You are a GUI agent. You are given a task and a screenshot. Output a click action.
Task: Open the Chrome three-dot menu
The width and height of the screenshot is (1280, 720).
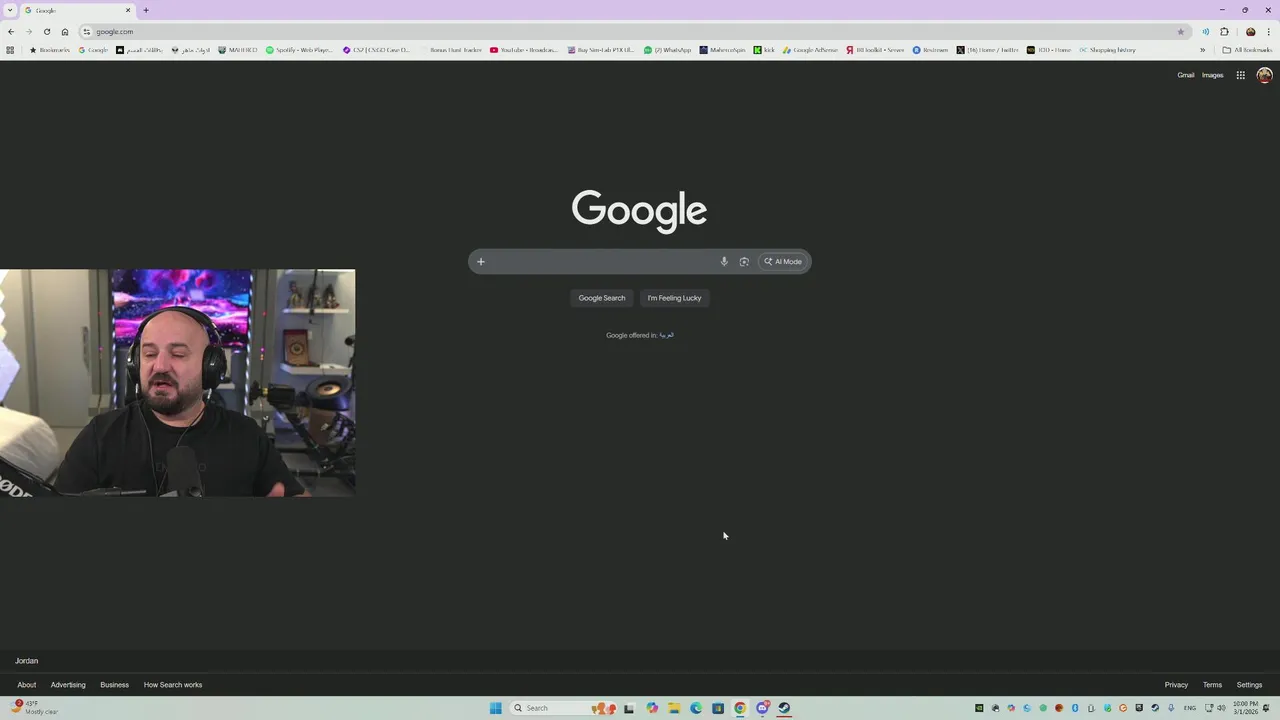point(1269,31)
